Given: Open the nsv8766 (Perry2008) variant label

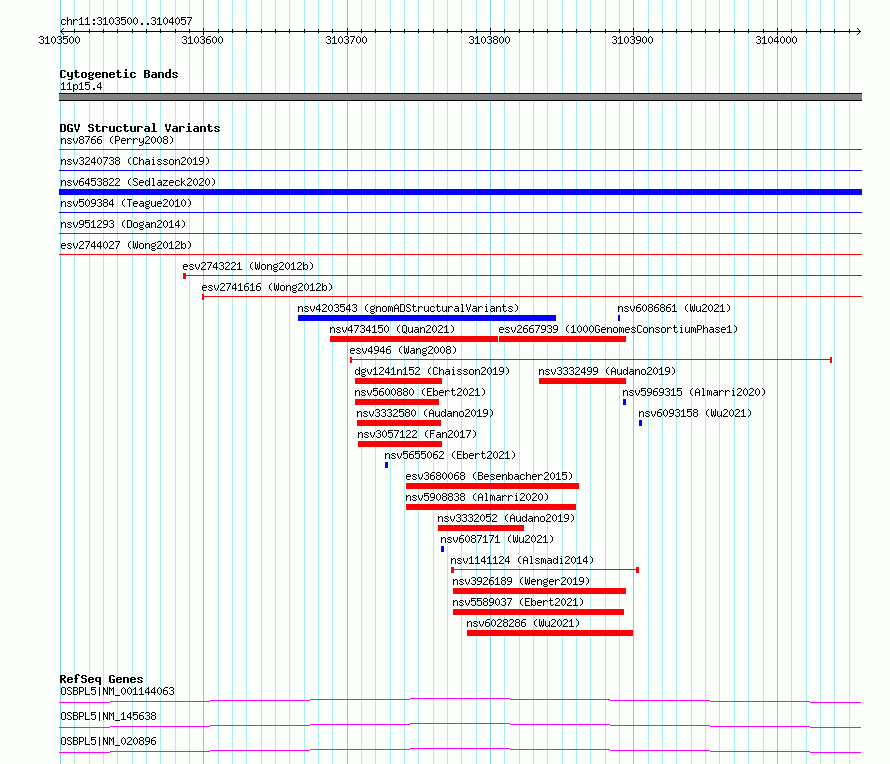Looking at the screenshot, I should point(117,140).
